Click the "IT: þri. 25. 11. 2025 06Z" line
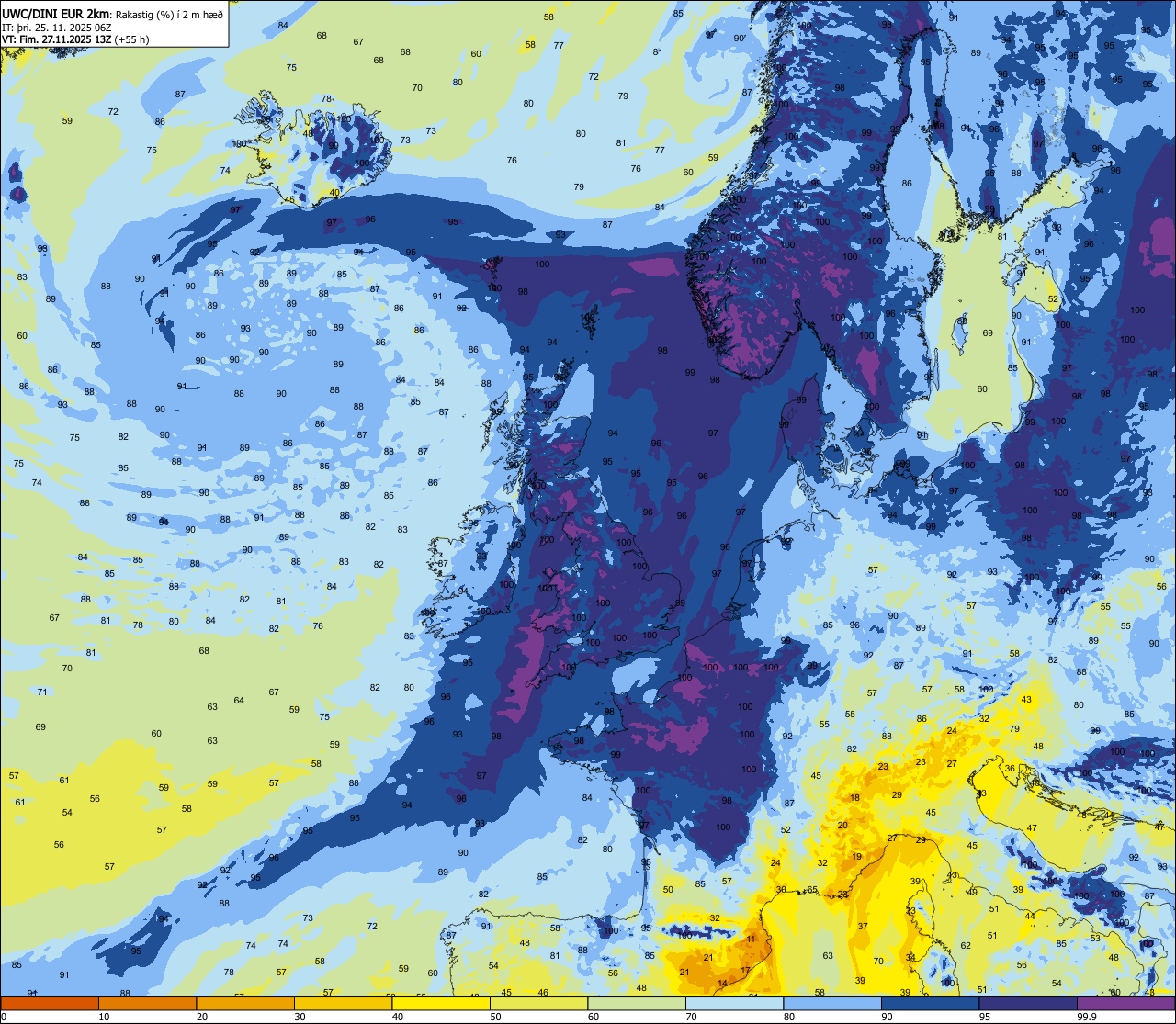 point(57,27)
